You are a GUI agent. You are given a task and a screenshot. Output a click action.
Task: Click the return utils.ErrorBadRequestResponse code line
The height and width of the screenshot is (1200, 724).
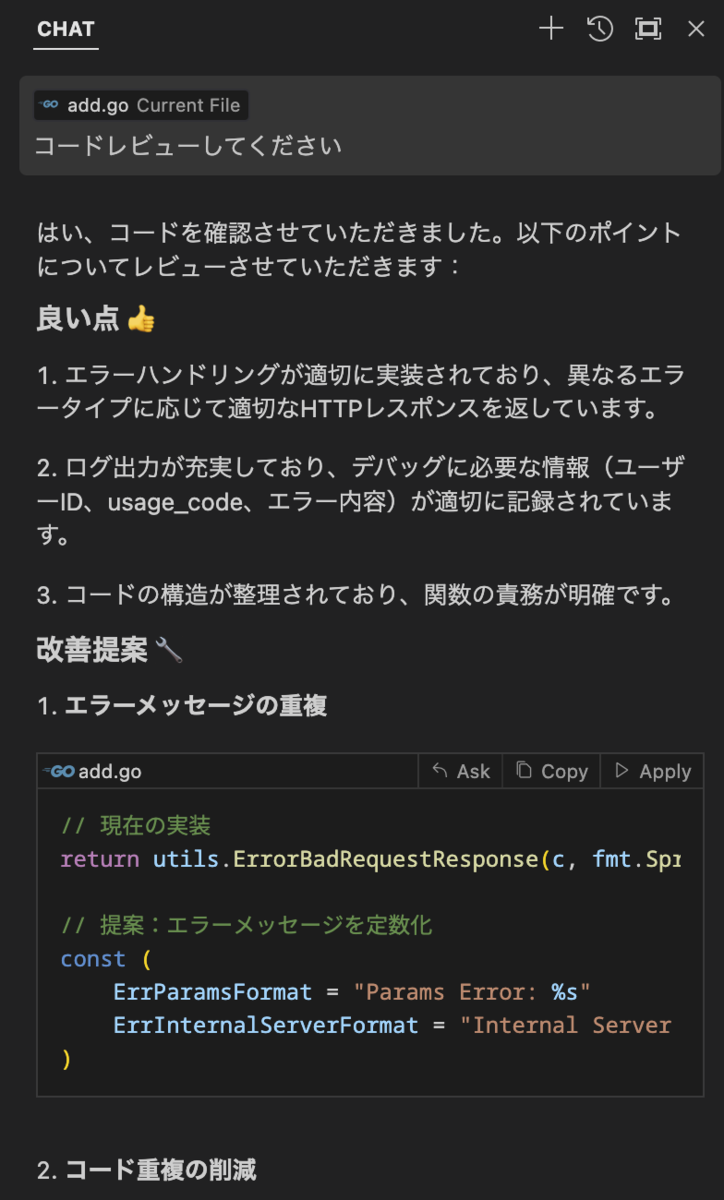[370, 859]
